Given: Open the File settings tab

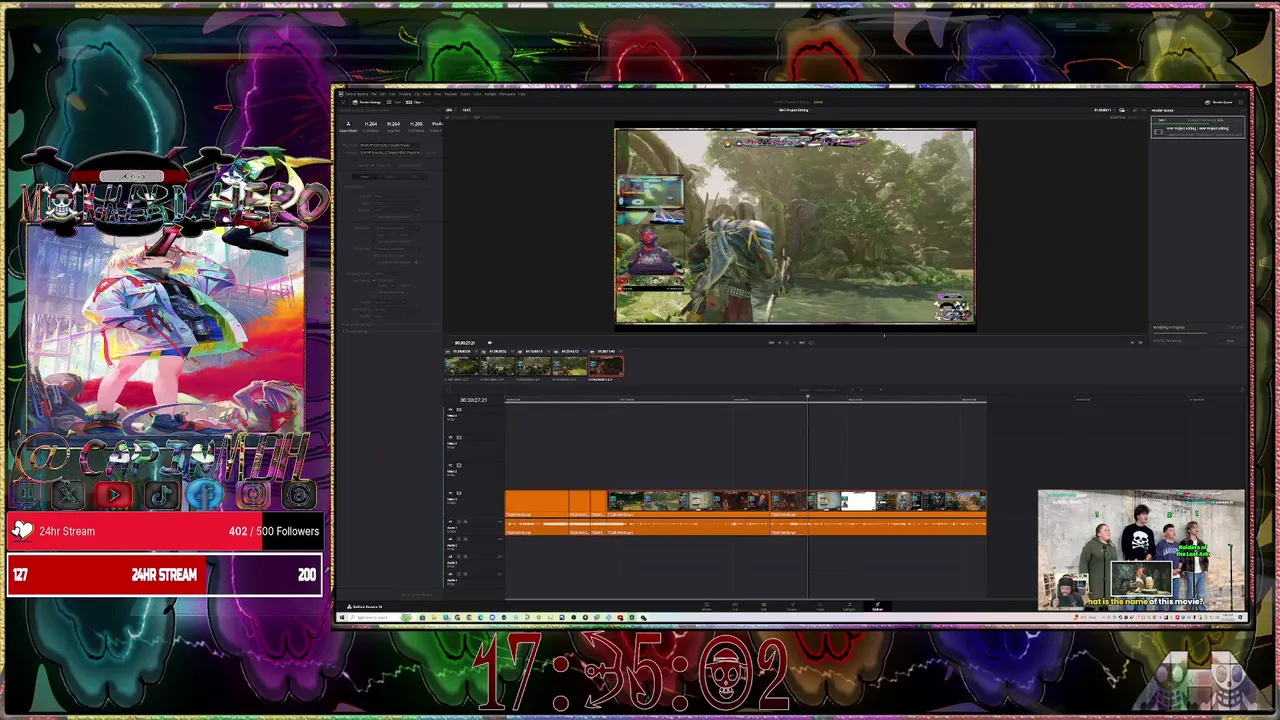Looking at the screenshot, I should point(415,177).
